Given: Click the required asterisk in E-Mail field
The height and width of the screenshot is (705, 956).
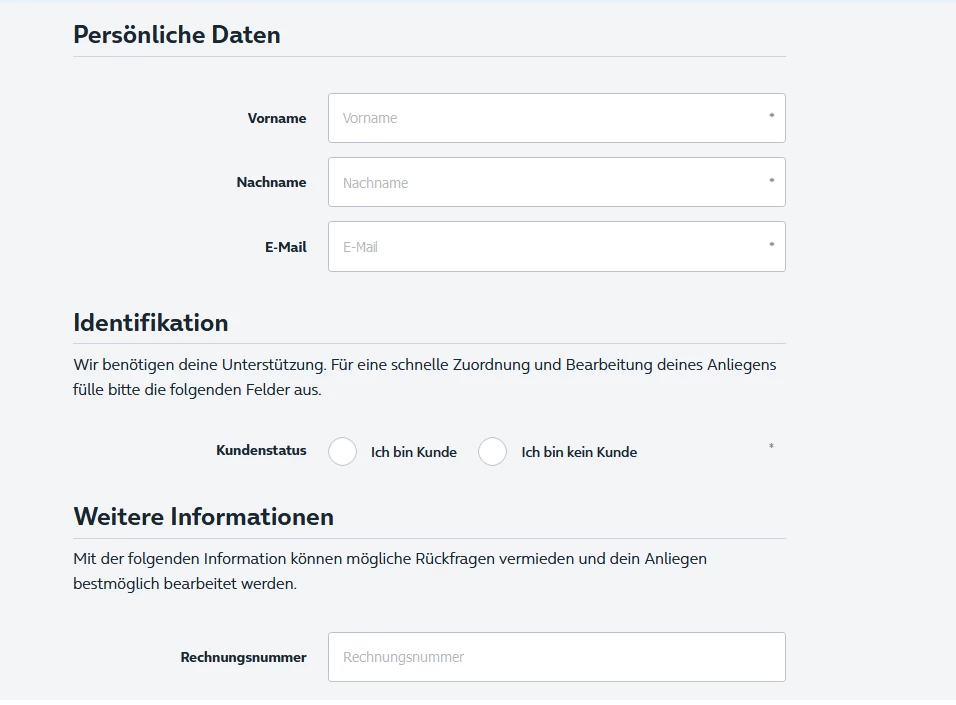Looking at the screenshot, I should [771, 246].
